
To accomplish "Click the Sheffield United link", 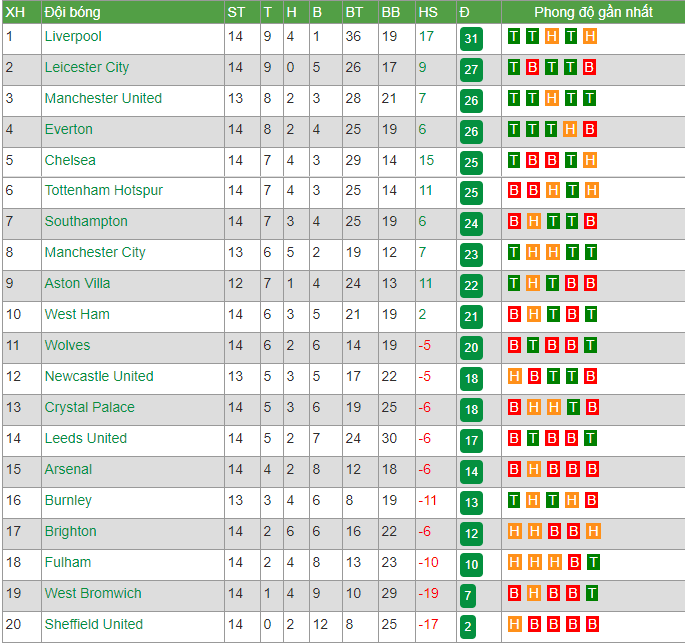I will point(93,624).
